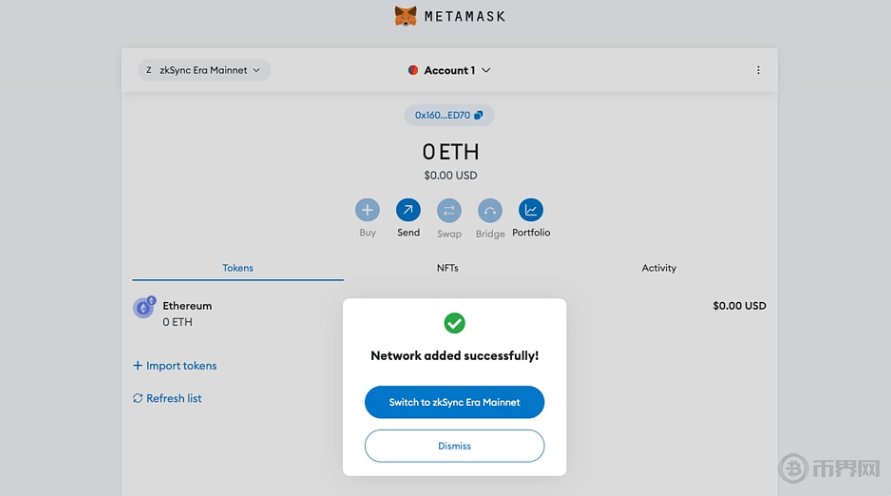Copy address using the copy icon

(x=478, y=116)
